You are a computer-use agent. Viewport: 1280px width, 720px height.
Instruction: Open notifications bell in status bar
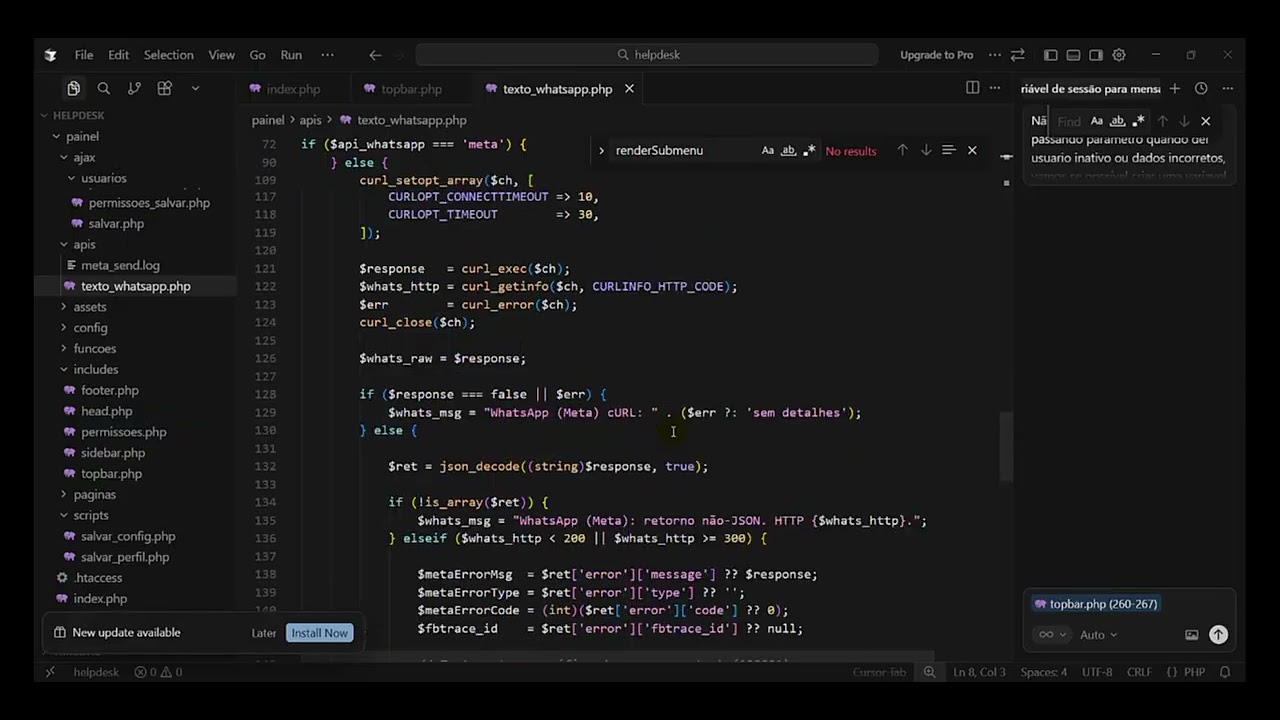1225,672
